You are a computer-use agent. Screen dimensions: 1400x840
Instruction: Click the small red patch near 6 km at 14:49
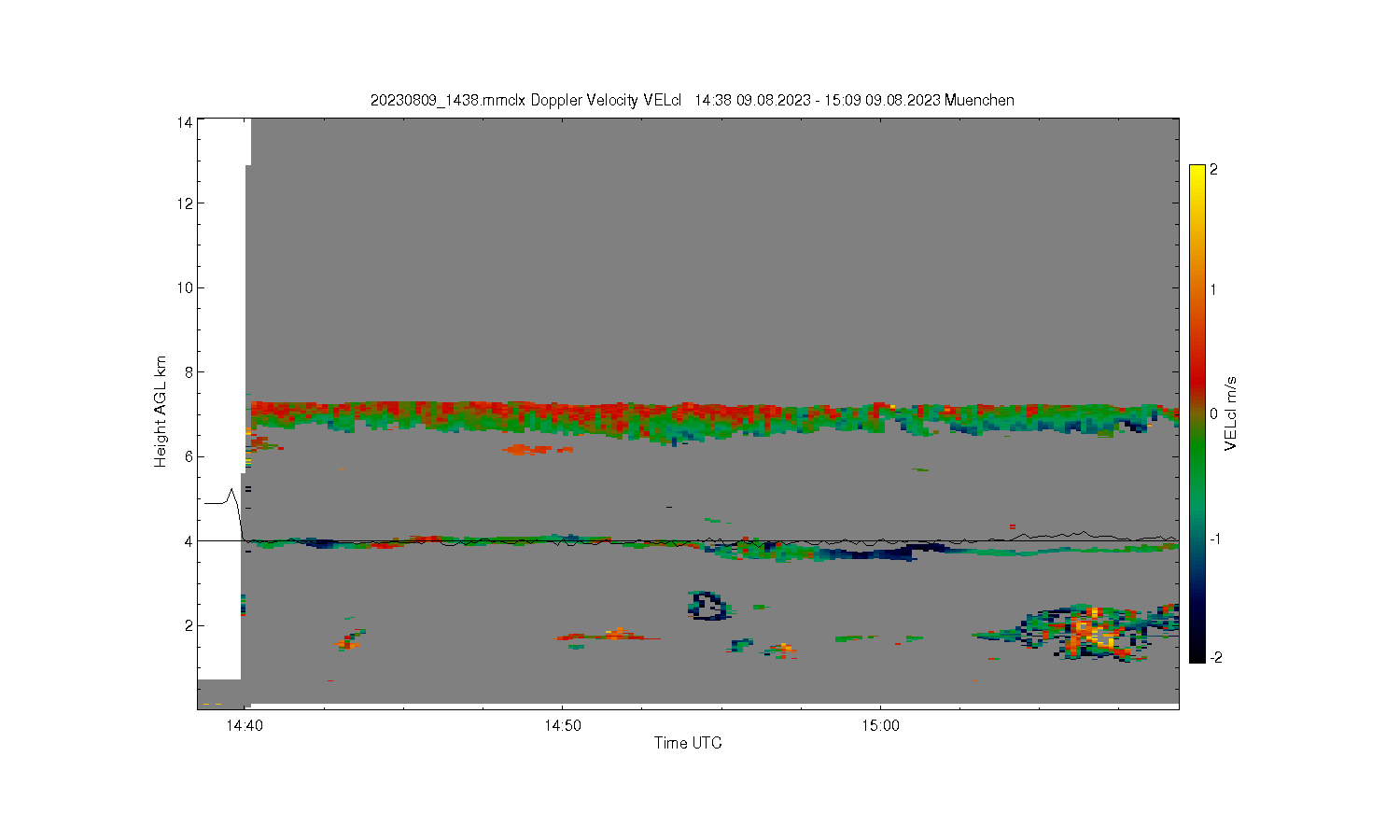[x=537, y=450]
